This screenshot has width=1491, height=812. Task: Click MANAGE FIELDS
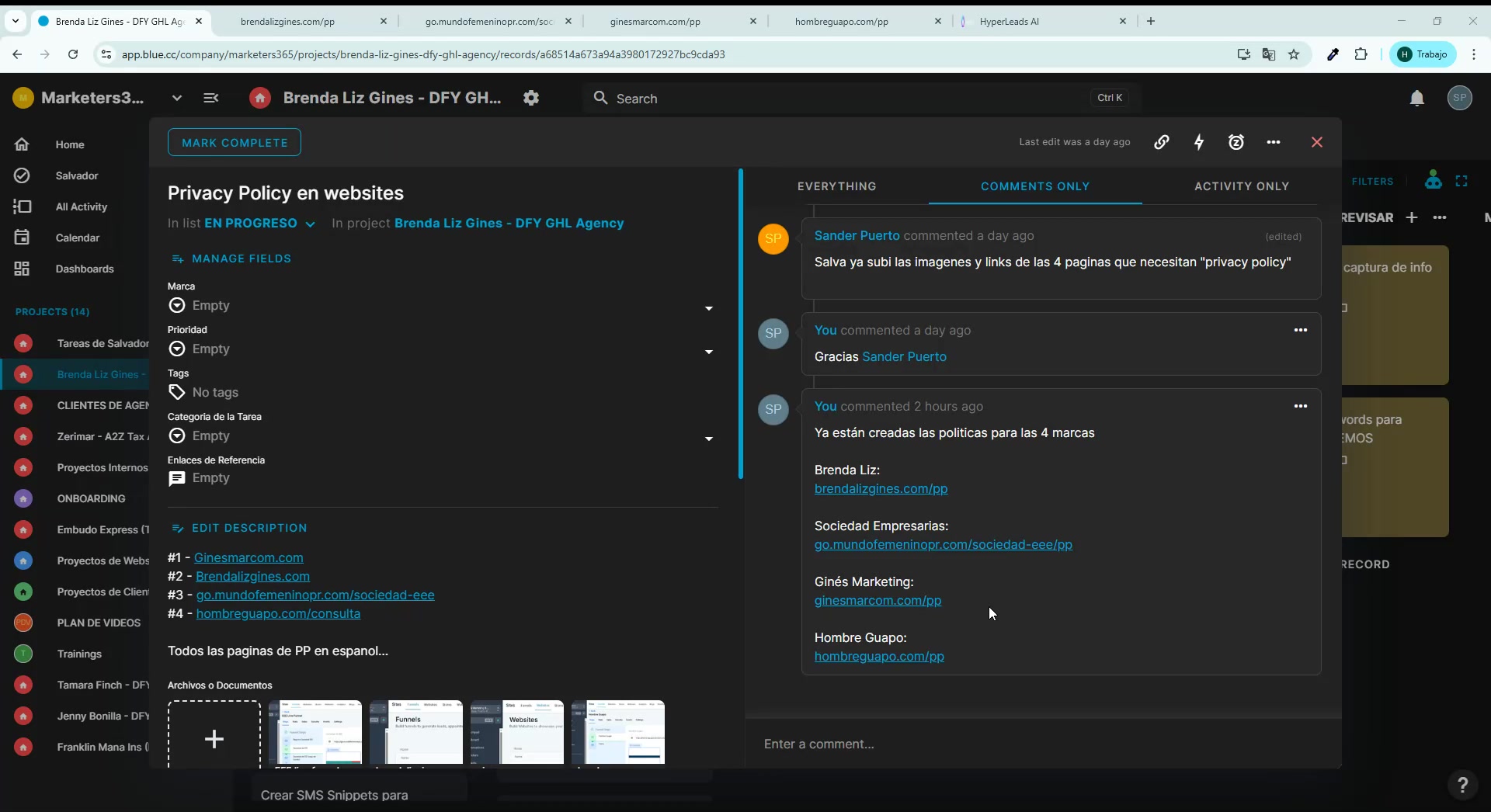(231, 259)
